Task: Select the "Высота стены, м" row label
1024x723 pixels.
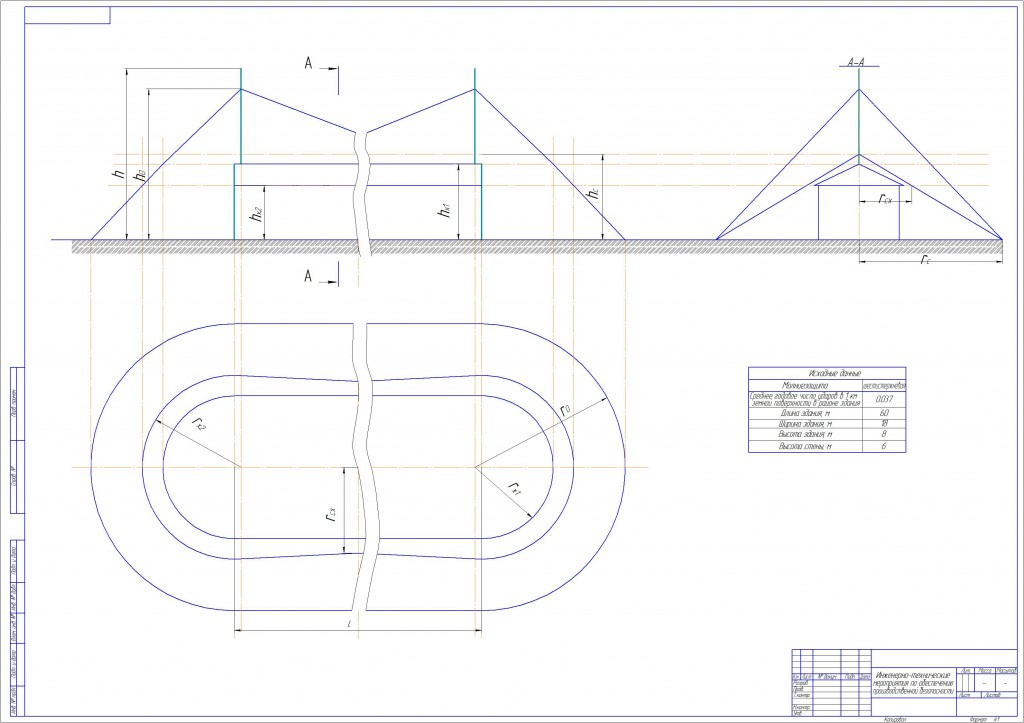Action: coord(805,447)
